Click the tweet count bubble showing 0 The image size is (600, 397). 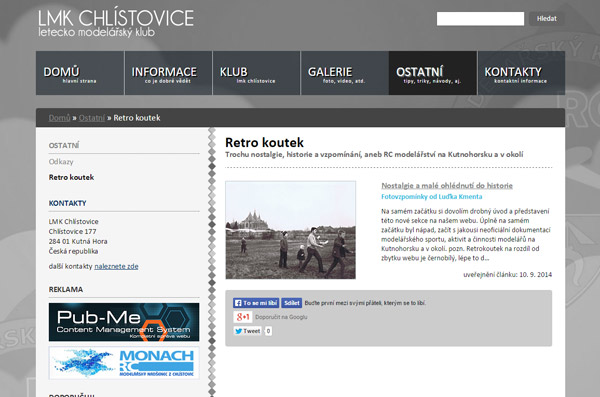[x=268, y=331]
